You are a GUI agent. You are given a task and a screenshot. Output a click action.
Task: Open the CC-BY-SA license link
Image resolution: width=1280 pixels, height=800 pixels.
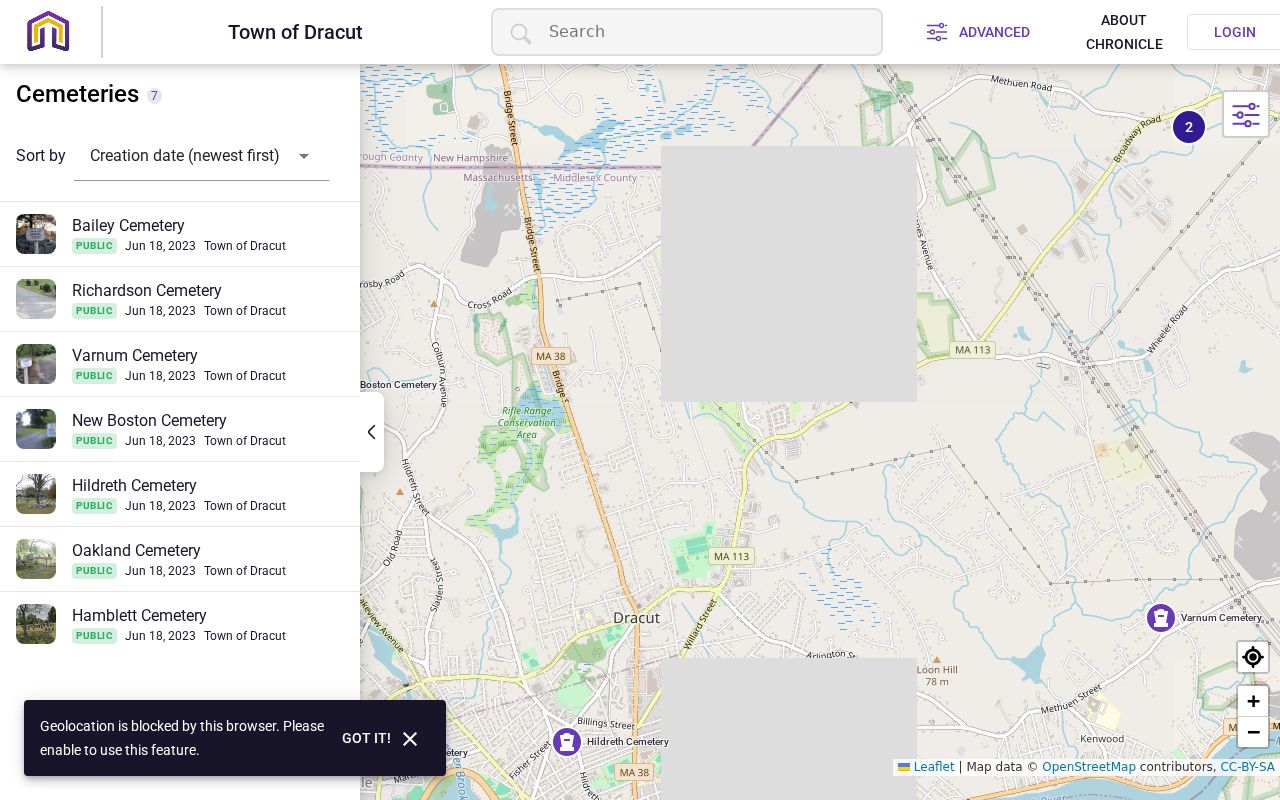pyautogui.click(x=1247, y=767)
